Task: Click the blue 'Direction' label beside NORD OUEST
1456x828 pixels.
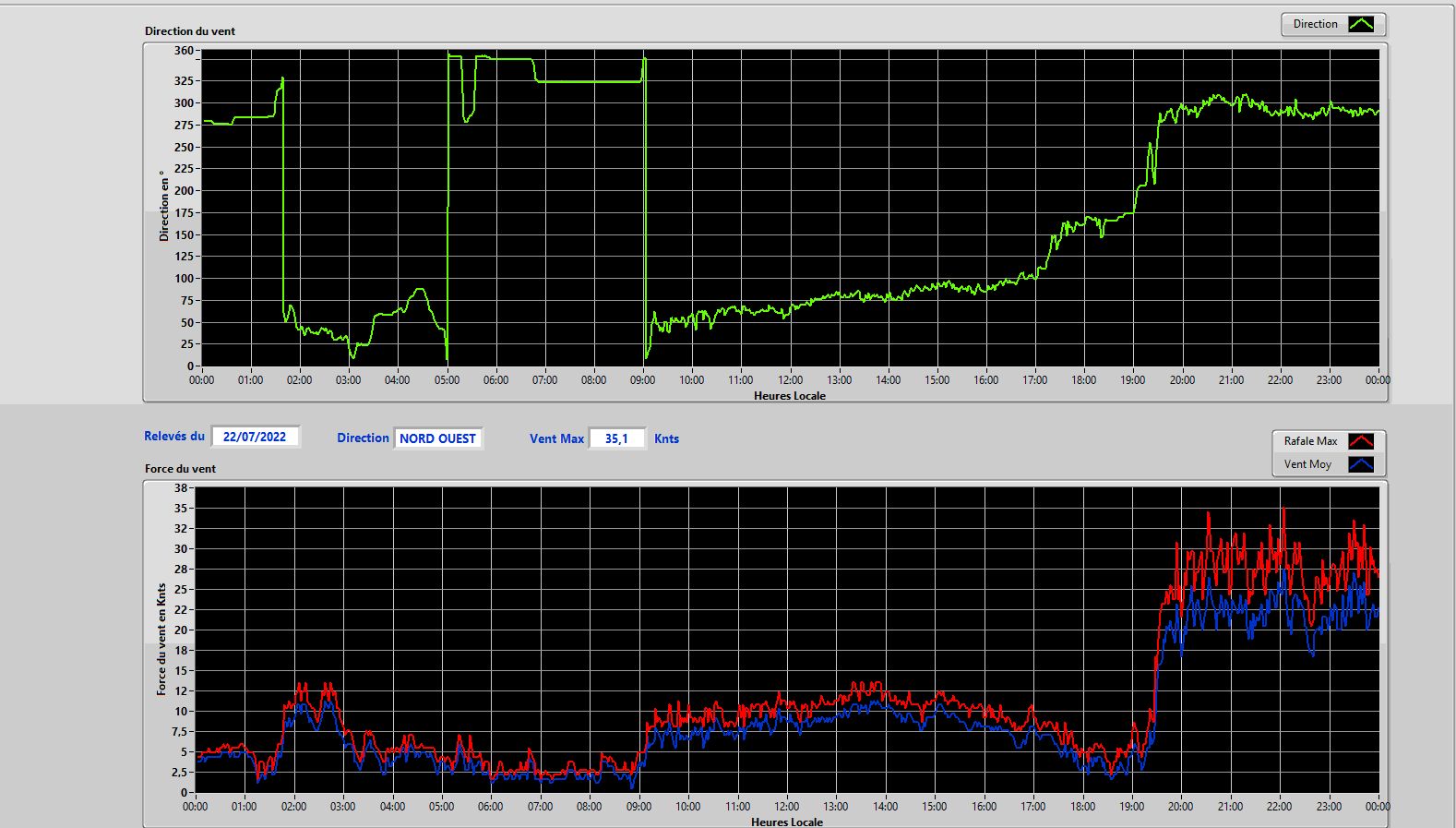Action: click(x=363, y=438)
